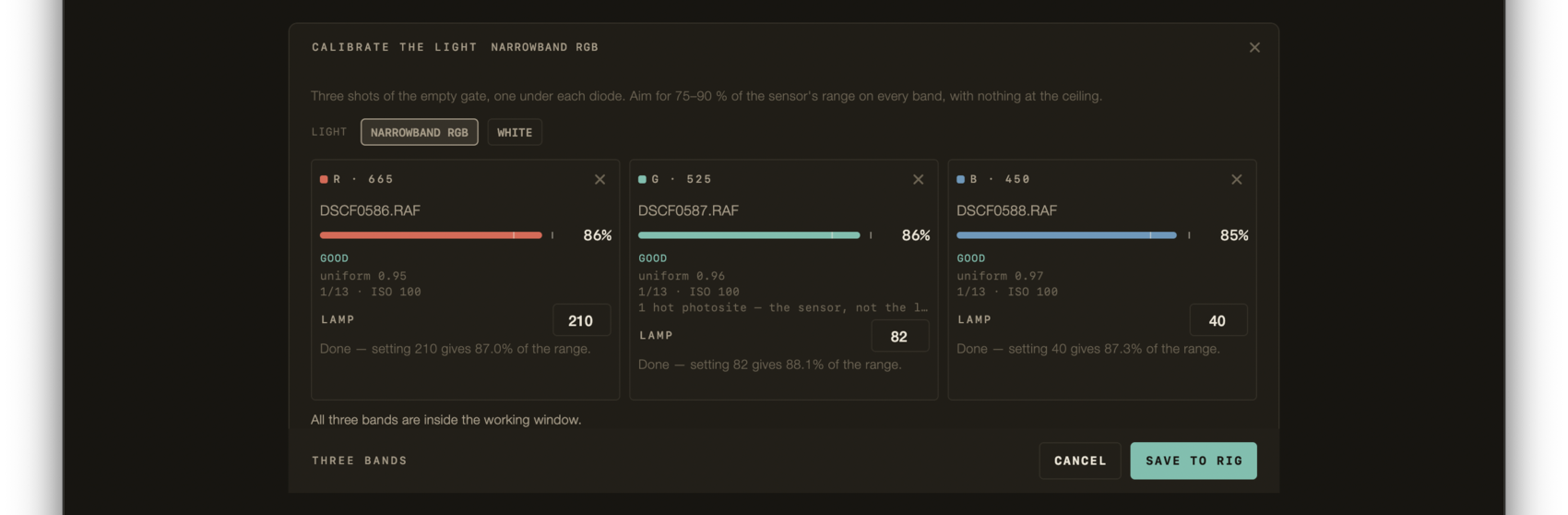Viewport: 1568px width, 515px height.
Task: Cancel the calibration dialog
Action: pyautogui.click(x=1080, y=461)
